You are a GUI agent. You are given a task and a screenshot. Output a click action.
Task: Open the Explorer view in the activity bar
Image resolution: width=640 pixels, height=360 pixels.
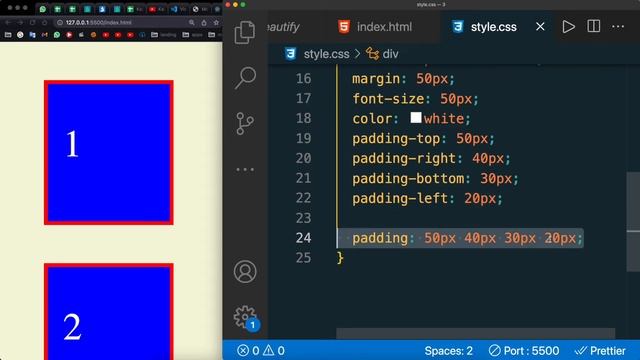[245, 32]
